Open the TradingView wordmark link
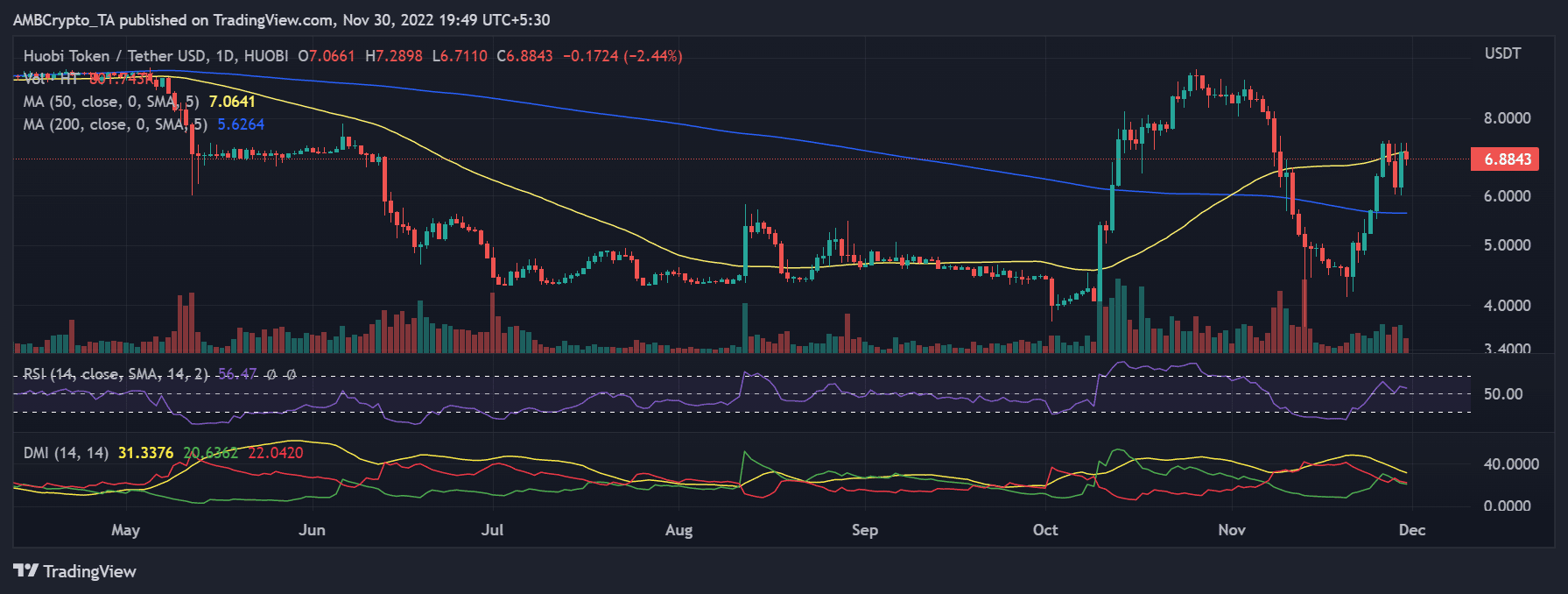 pyautogui.click(x=89, y=571)
